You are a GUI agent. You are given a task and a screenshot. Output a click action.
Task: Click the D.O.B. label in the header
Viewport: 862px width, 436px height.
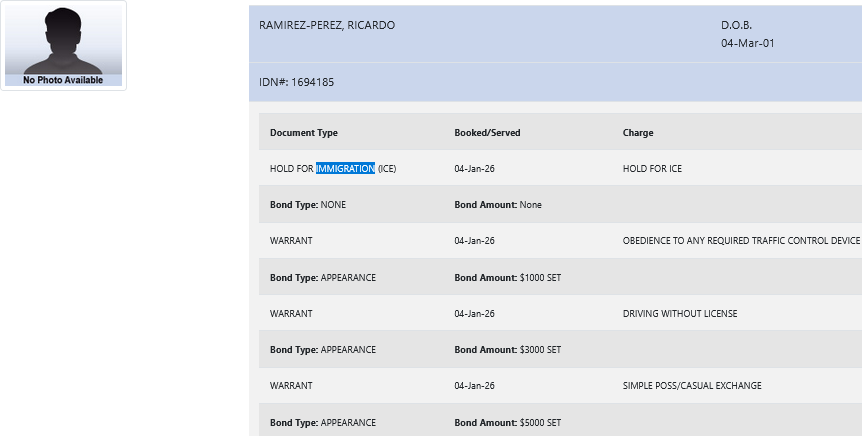(x=735, y=25)
